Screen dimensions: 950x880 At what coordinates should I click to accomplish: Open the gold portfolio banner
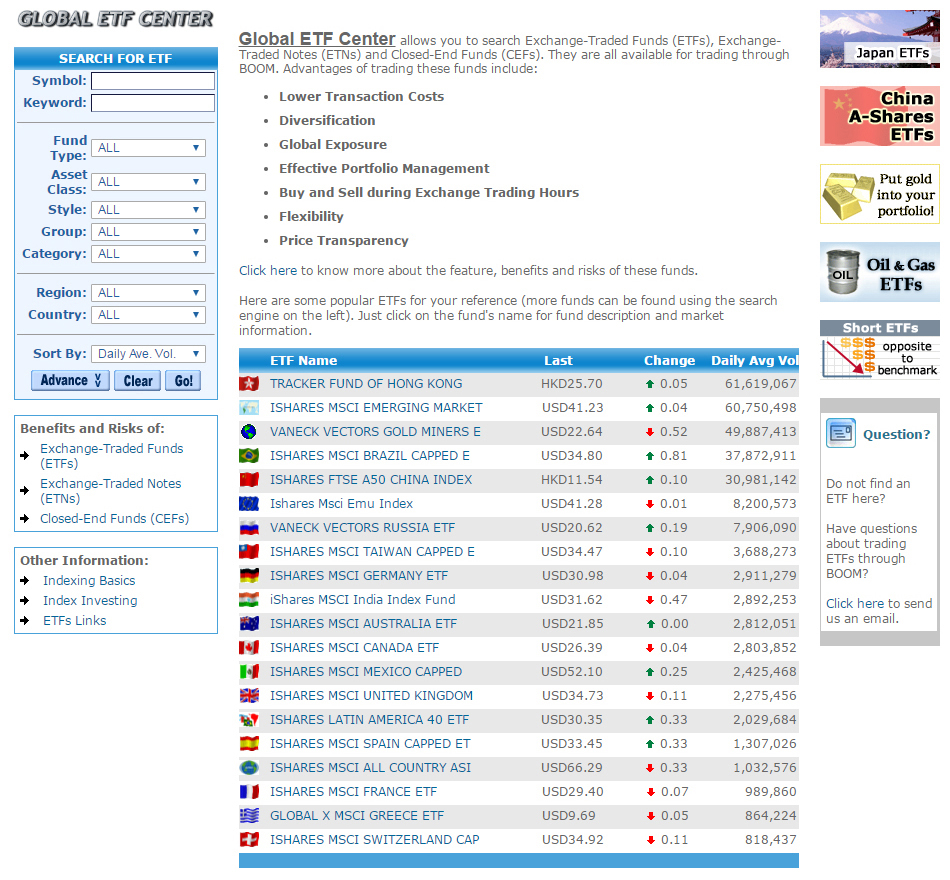[x=880, y=194]
